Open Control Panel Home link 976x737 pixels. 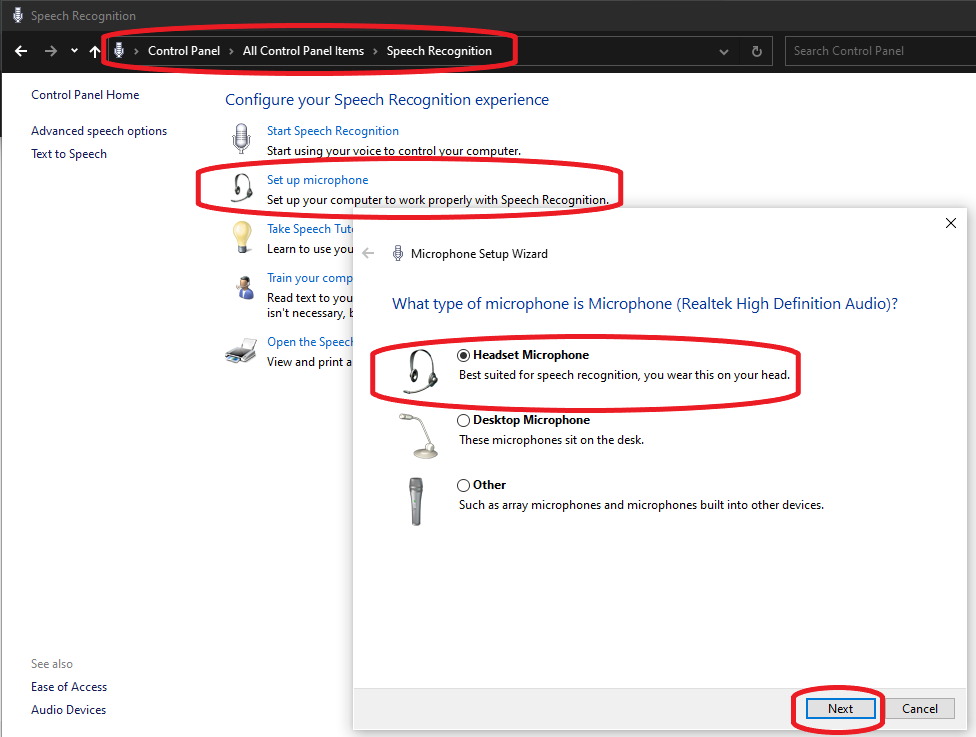coord(85,95)
